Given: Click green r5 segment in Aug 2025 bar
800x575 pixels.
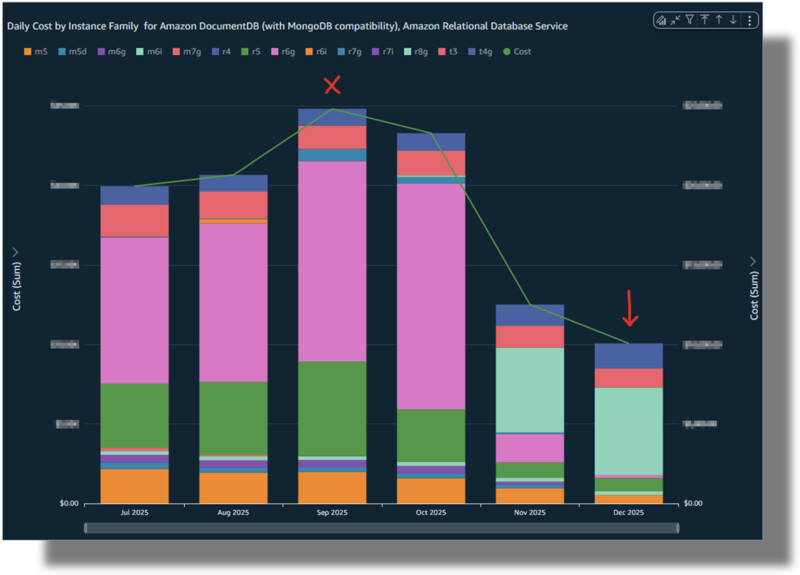Looking at the screenshot, I should (233, 418).
